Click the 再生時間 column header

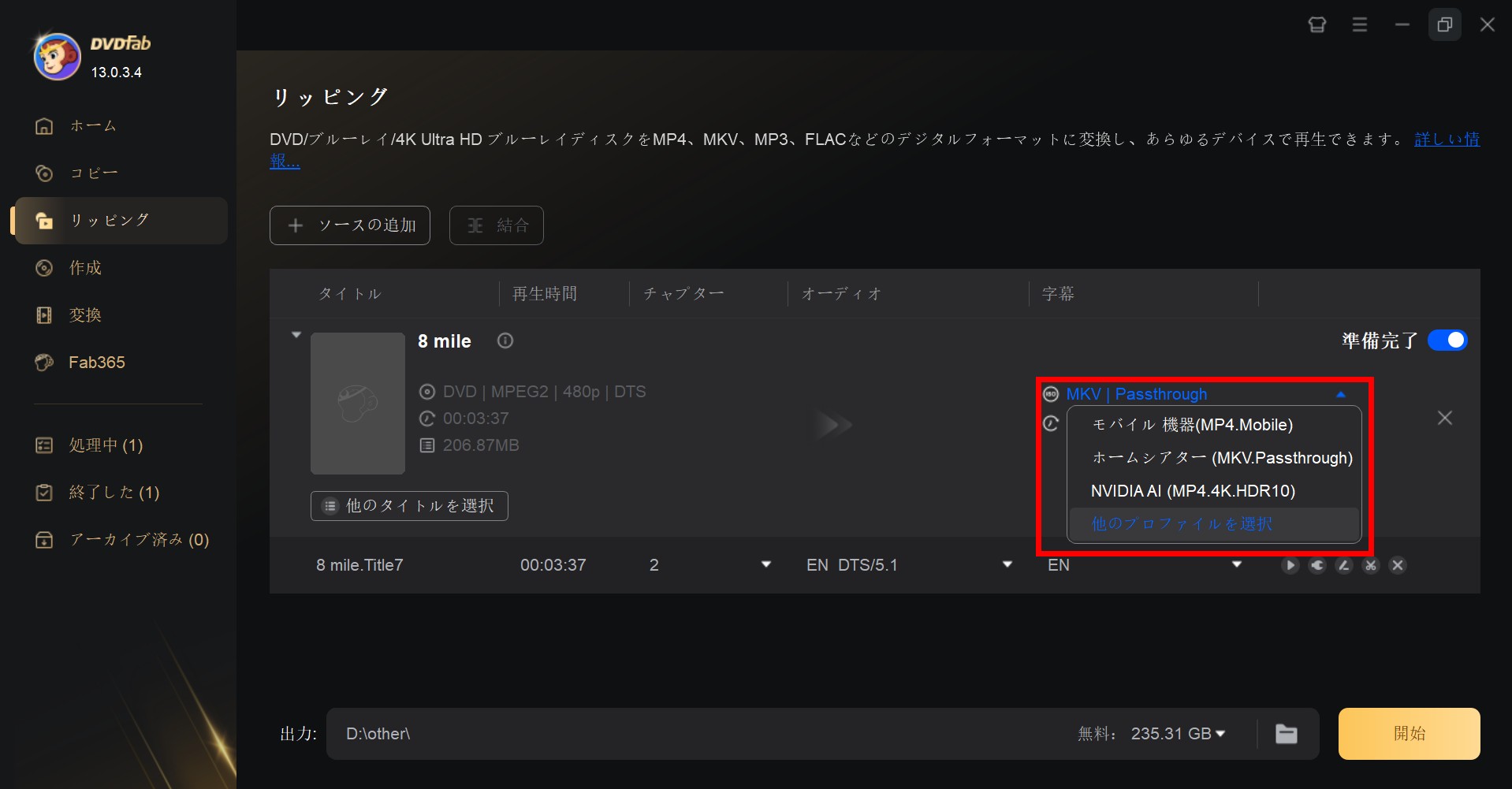point(545,294)
